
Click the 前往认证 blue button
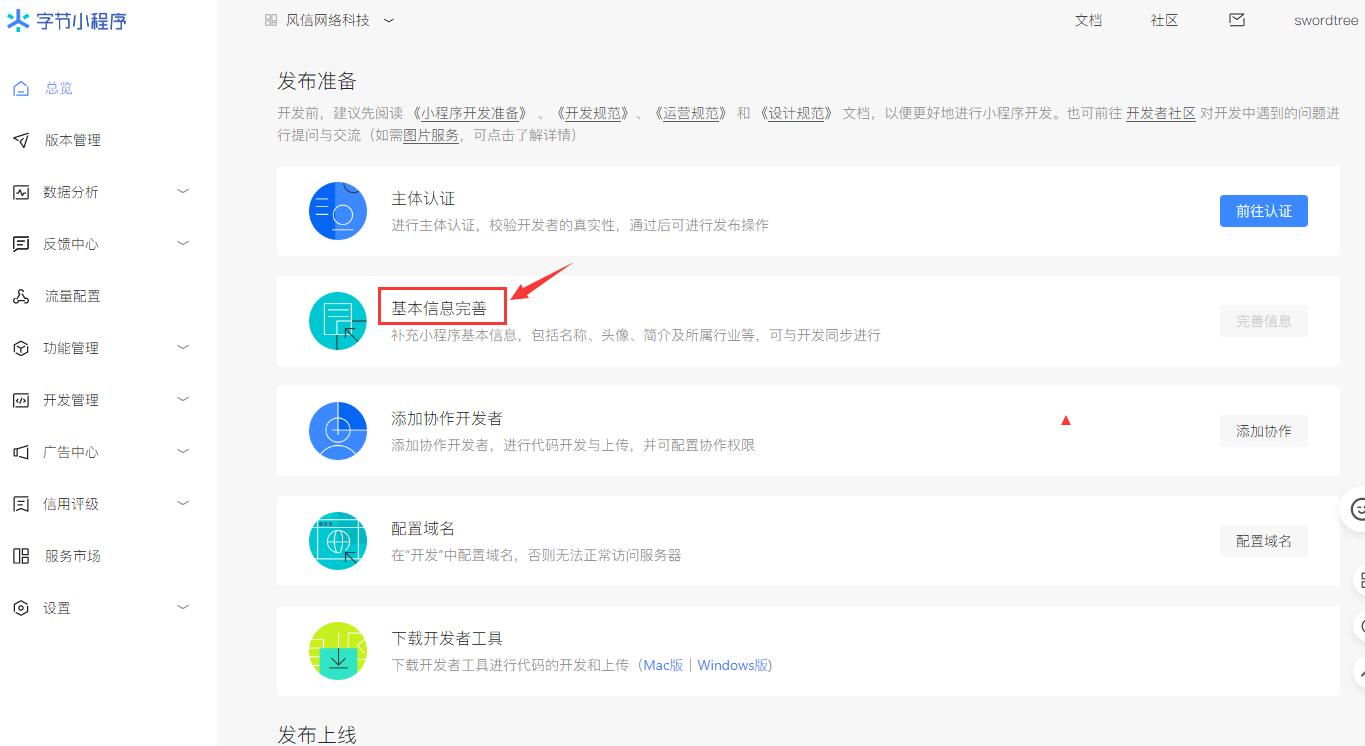[1263, 211]
